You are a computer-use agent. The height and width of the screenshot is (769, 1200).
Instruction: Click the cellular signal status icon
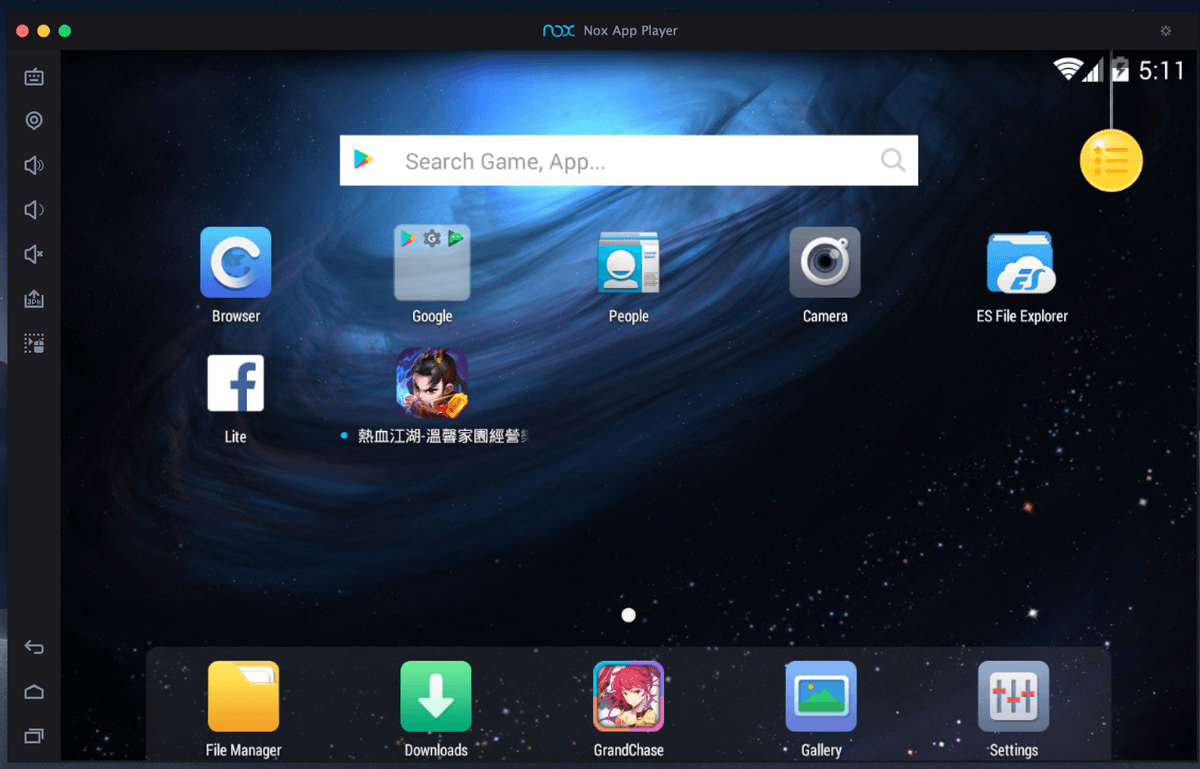point(1092,69)
